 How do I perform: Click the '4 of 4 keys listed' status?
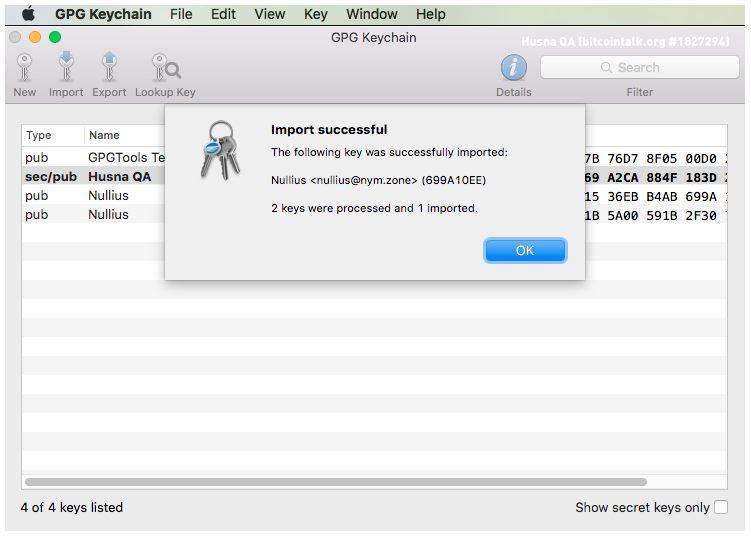click(72, 507)
